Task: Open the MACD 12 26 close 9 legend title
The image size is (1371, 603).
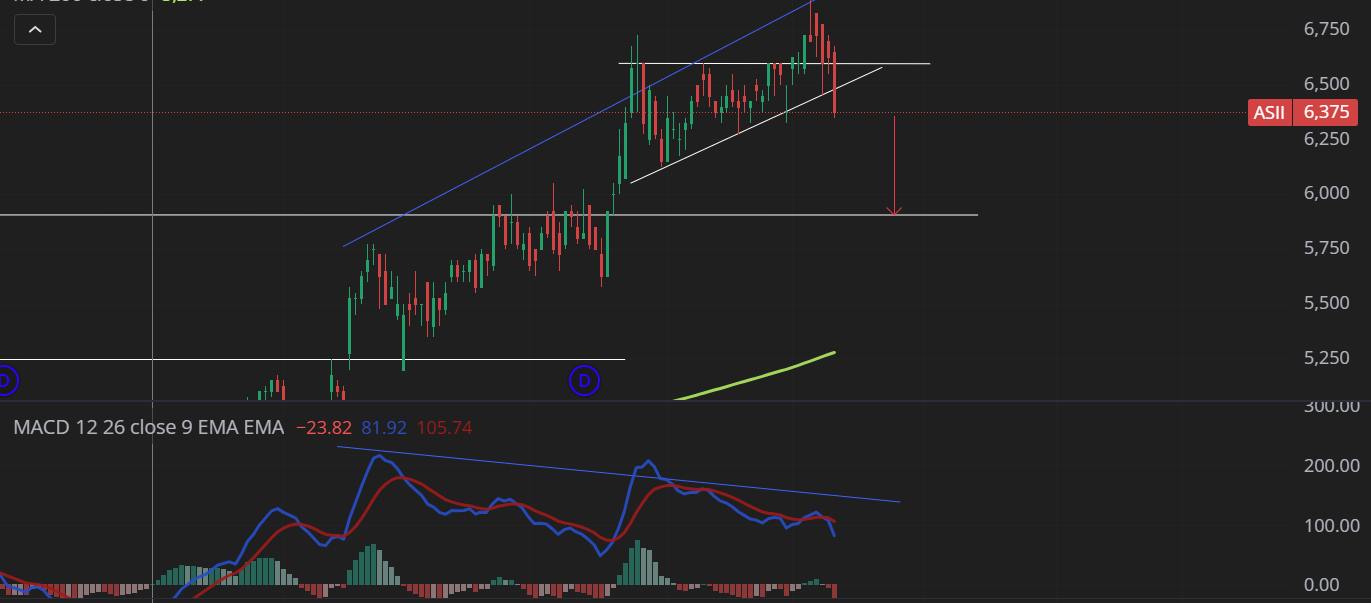Action: coord(148,428)
